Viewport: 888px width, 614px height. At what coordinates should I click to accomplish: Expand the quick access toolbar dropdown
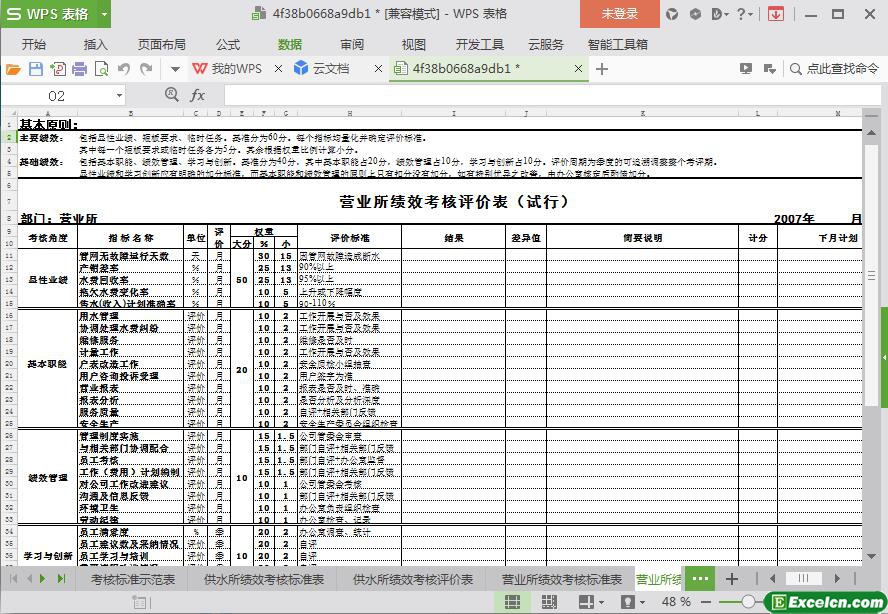(x=175, y=70)
